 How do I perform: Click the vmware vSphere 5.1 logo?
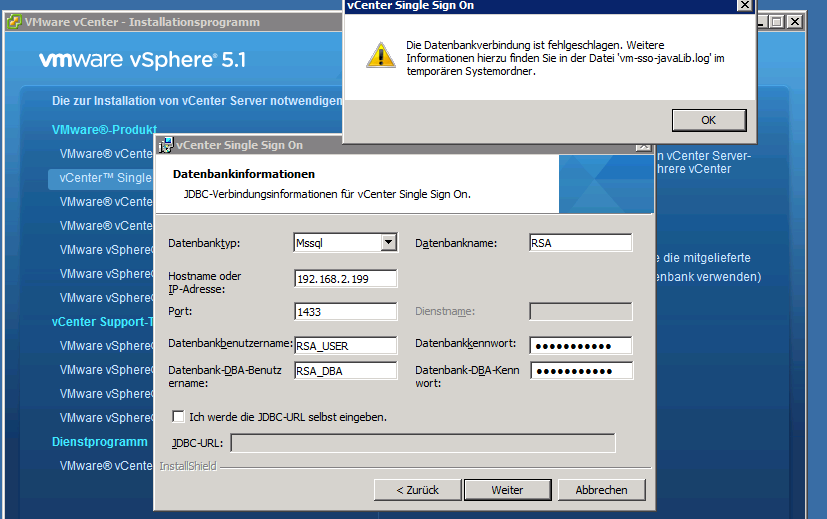coord(142,60)
